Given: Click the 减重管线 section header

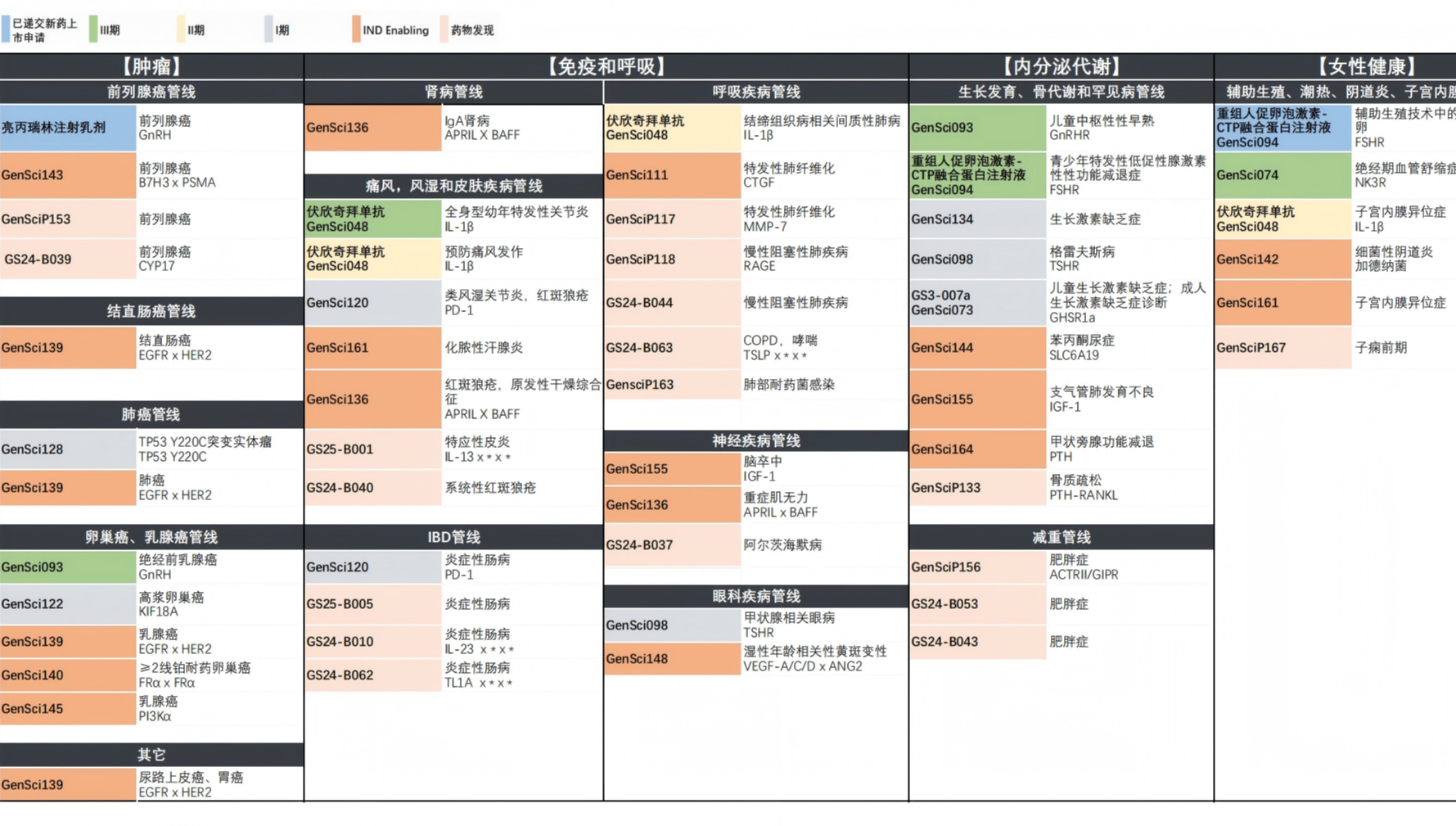Looking at the screenshot, I should [x=1061, y=537].
